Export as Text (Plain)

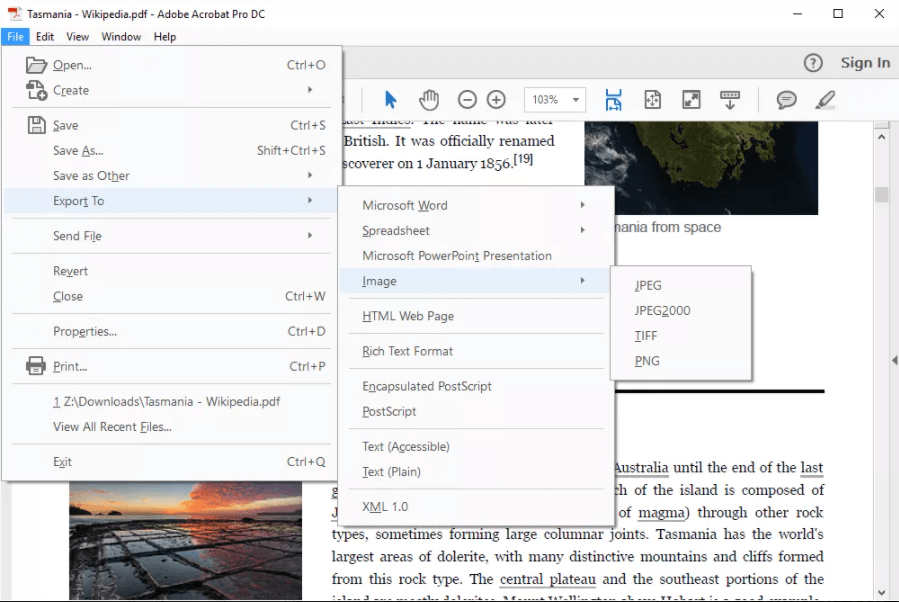[475, 471]
